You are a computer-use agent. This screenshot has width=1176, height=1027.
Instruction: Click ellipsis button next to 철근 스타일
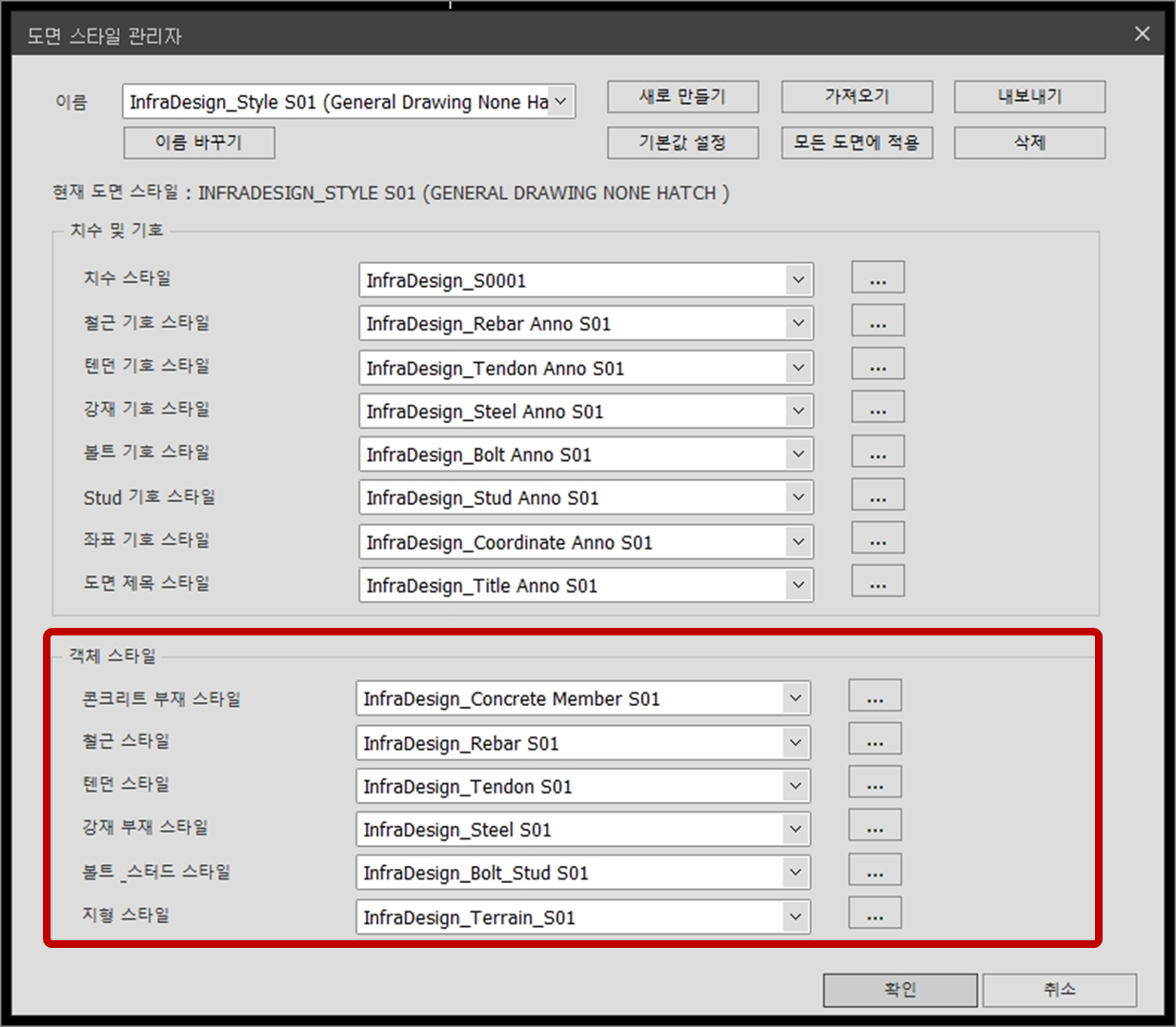point(874,741)
